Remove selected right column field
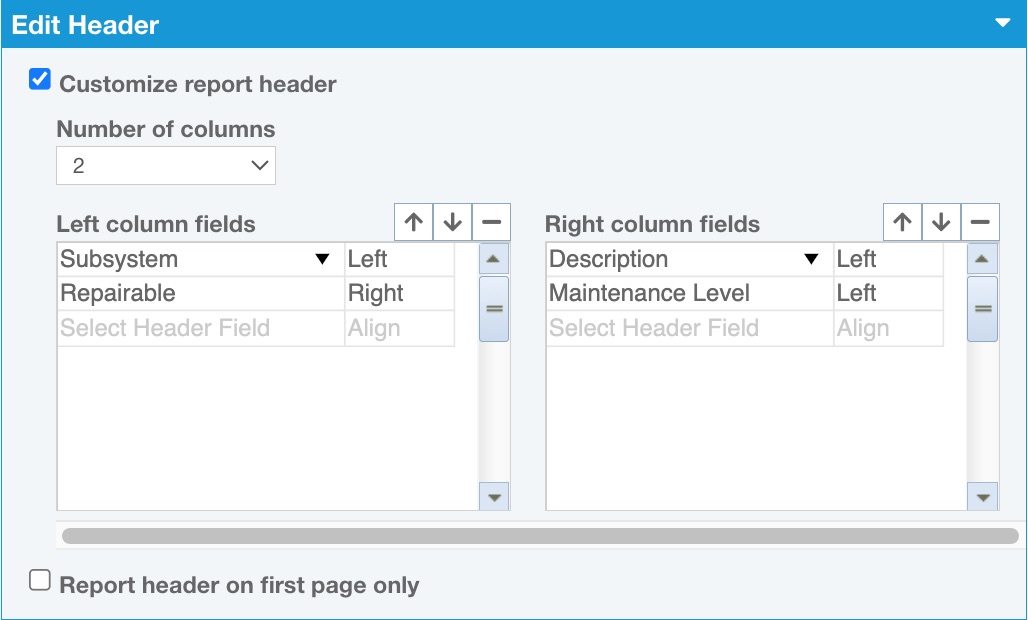 (980, 223)
